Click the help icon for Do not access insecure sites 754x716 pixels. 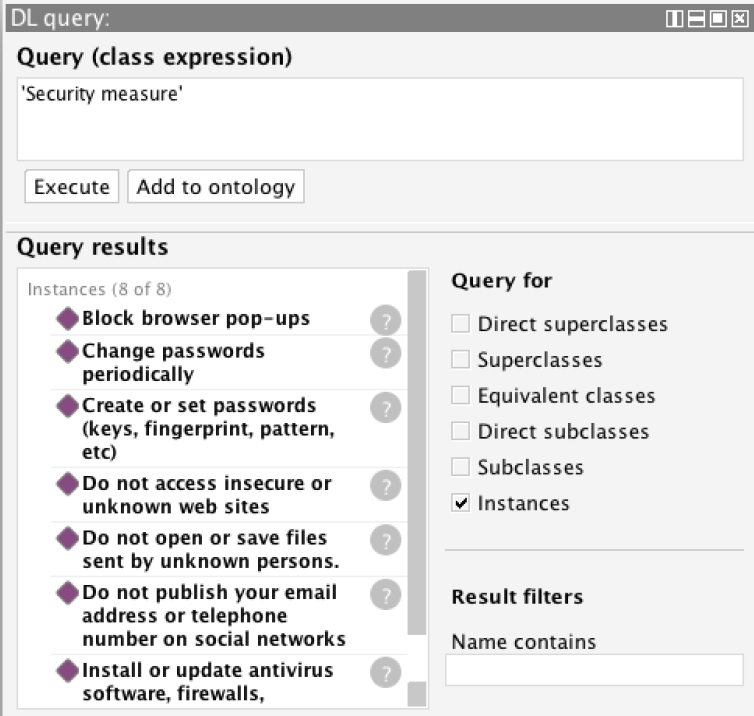click(385, 485)
